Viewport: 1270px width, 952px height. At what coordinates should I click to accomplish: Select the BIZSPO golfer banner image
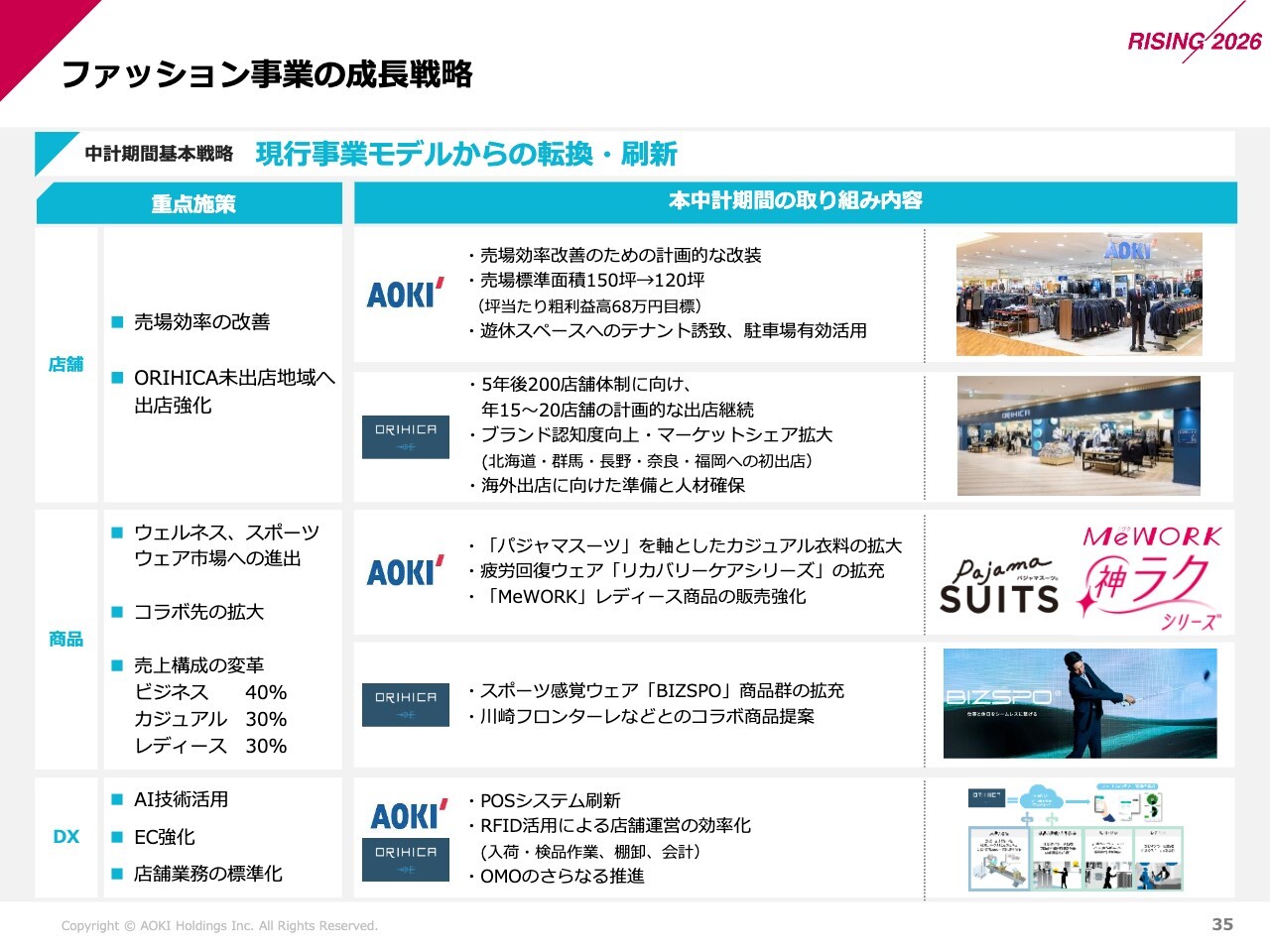(1079, 703)
